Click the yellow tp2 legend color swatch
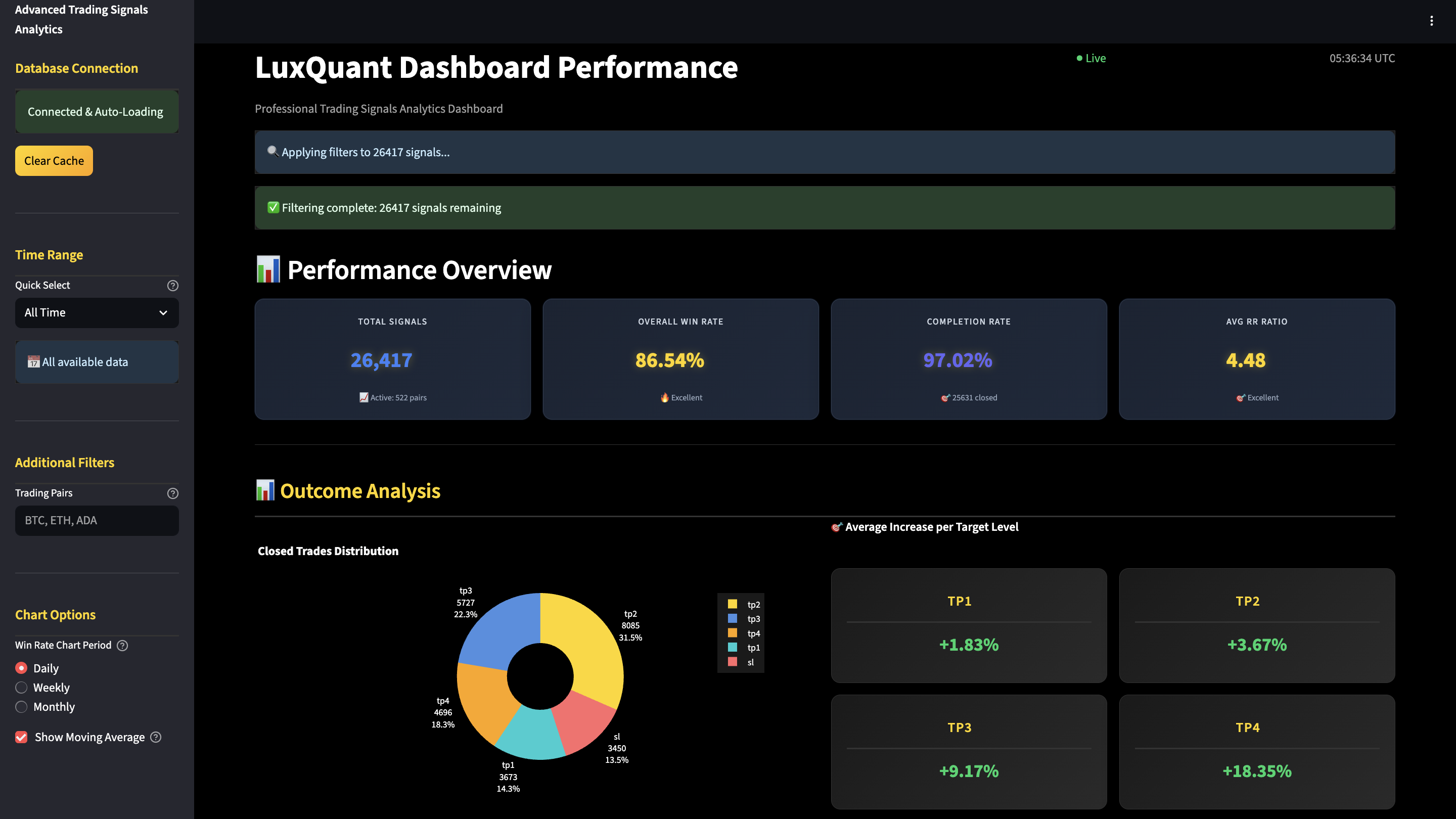 coord(733,604)
